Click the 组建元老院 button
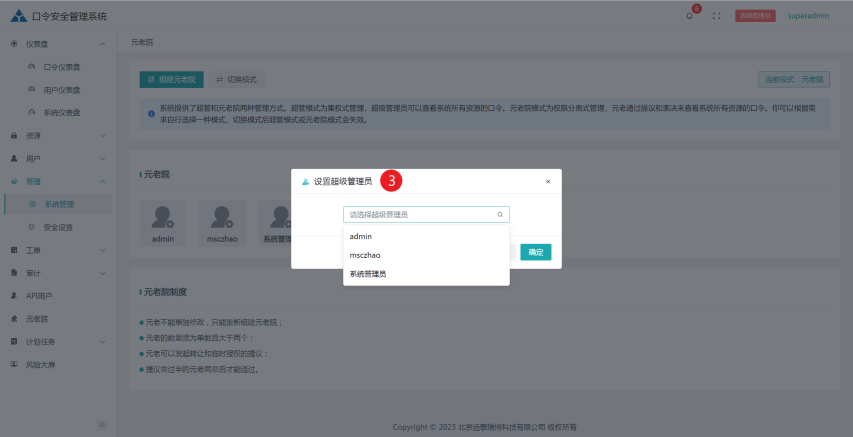The width and height of the screenshot is (853, 437). [172, 78]
